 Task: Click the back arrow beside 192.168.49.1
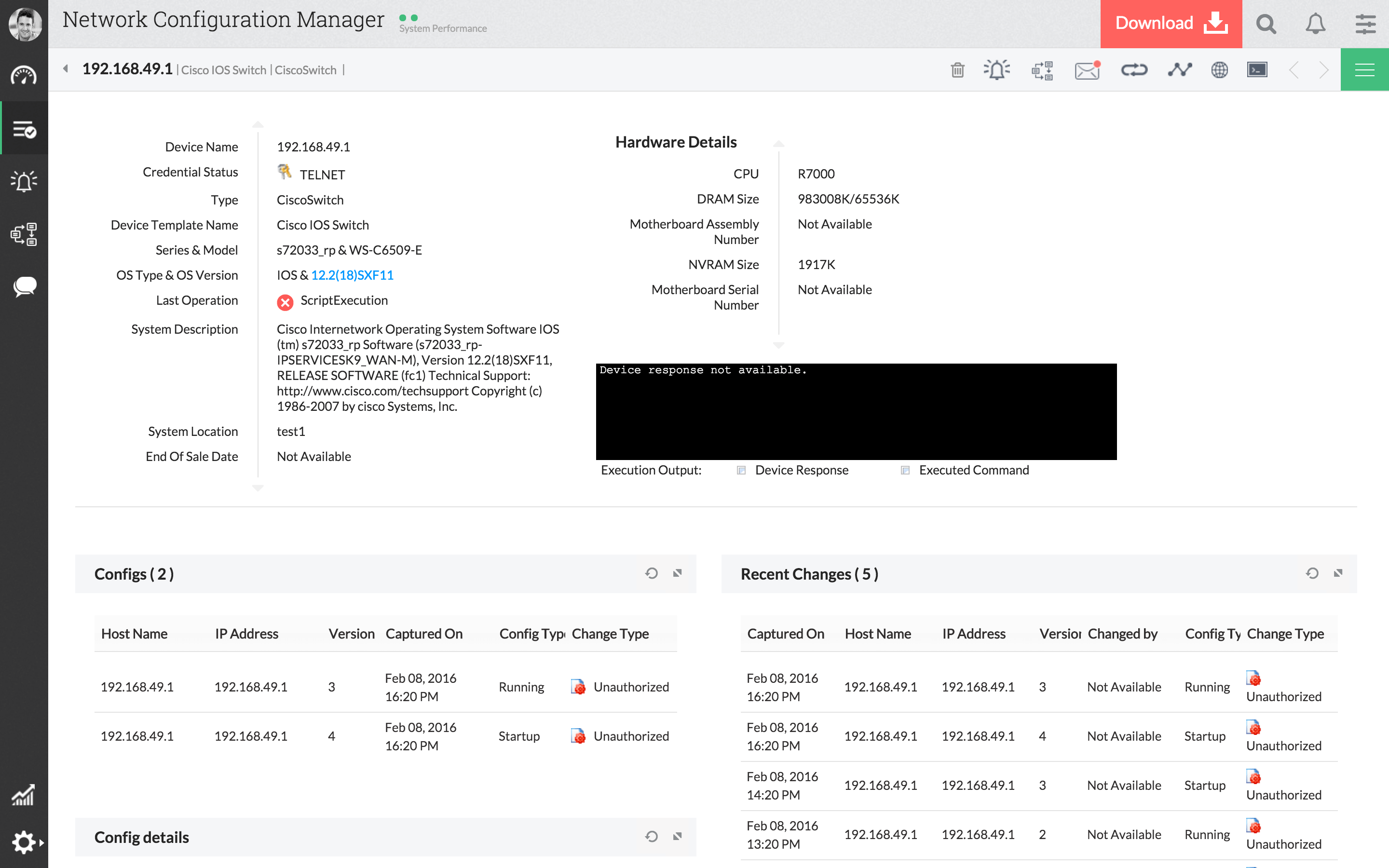pyautogui.click(x=66, y=69)
